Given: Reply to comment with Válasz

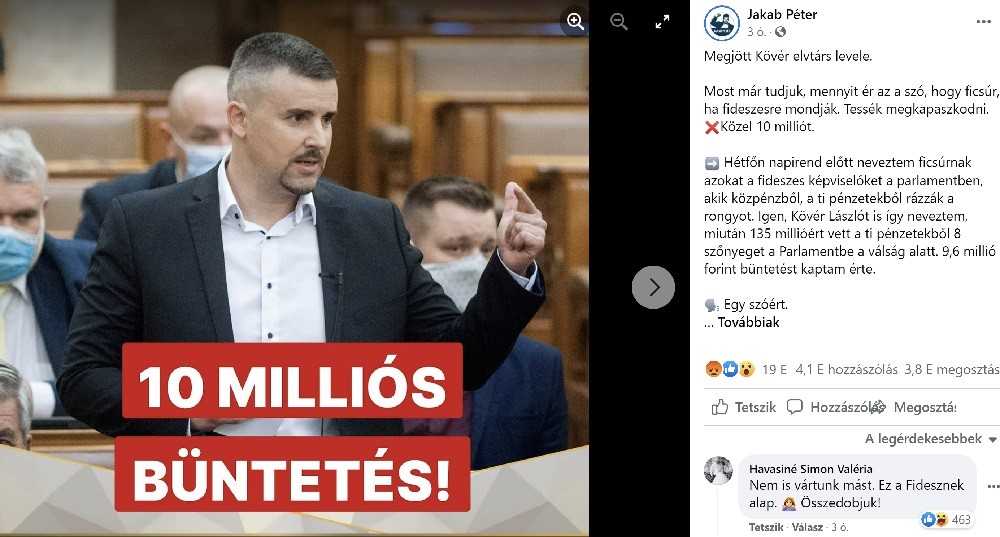Looking at the screenshot, I should (807, 527).
